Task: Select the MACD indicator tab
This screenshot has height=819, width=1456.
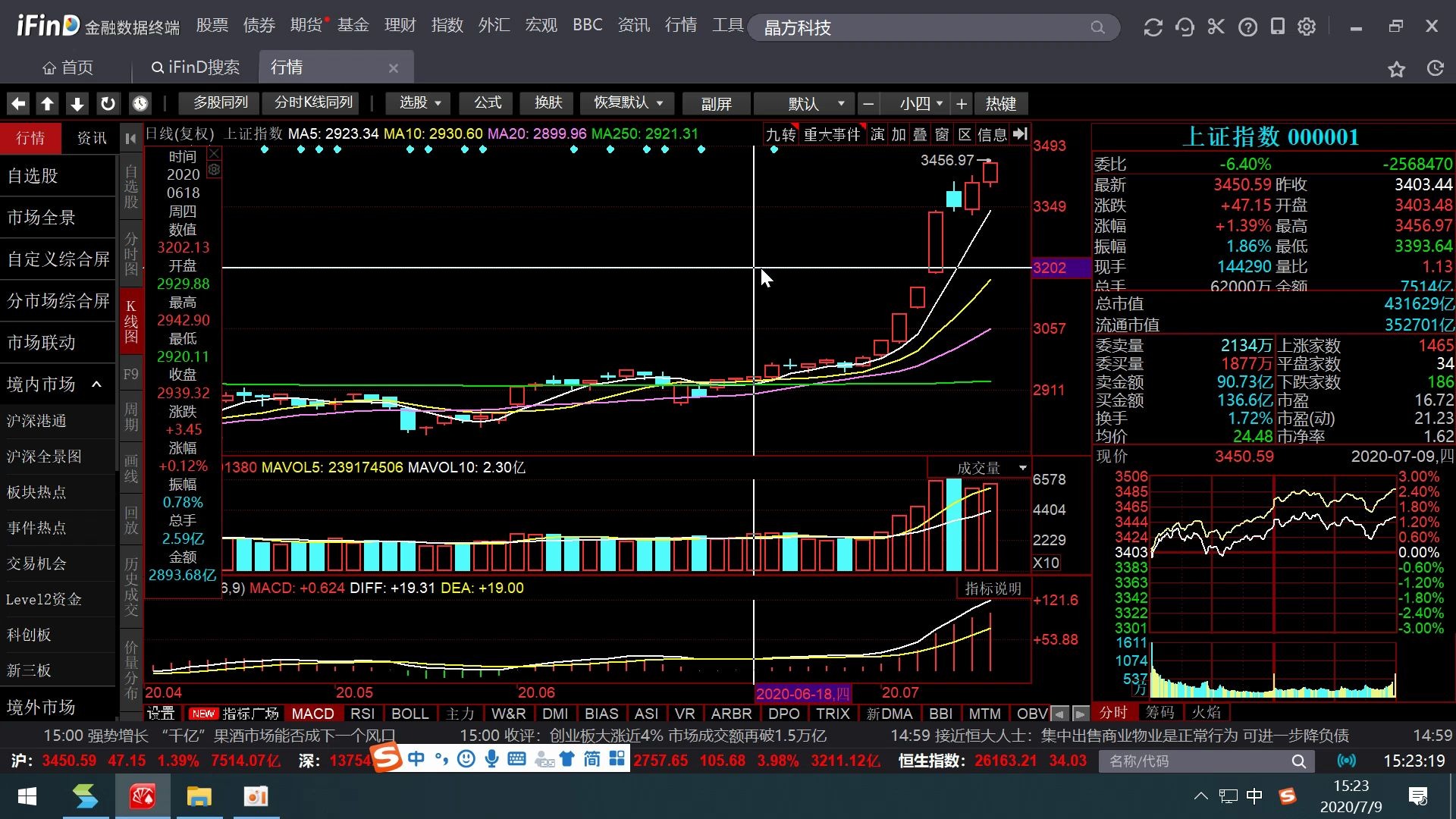Action: [x=313, y=714]
